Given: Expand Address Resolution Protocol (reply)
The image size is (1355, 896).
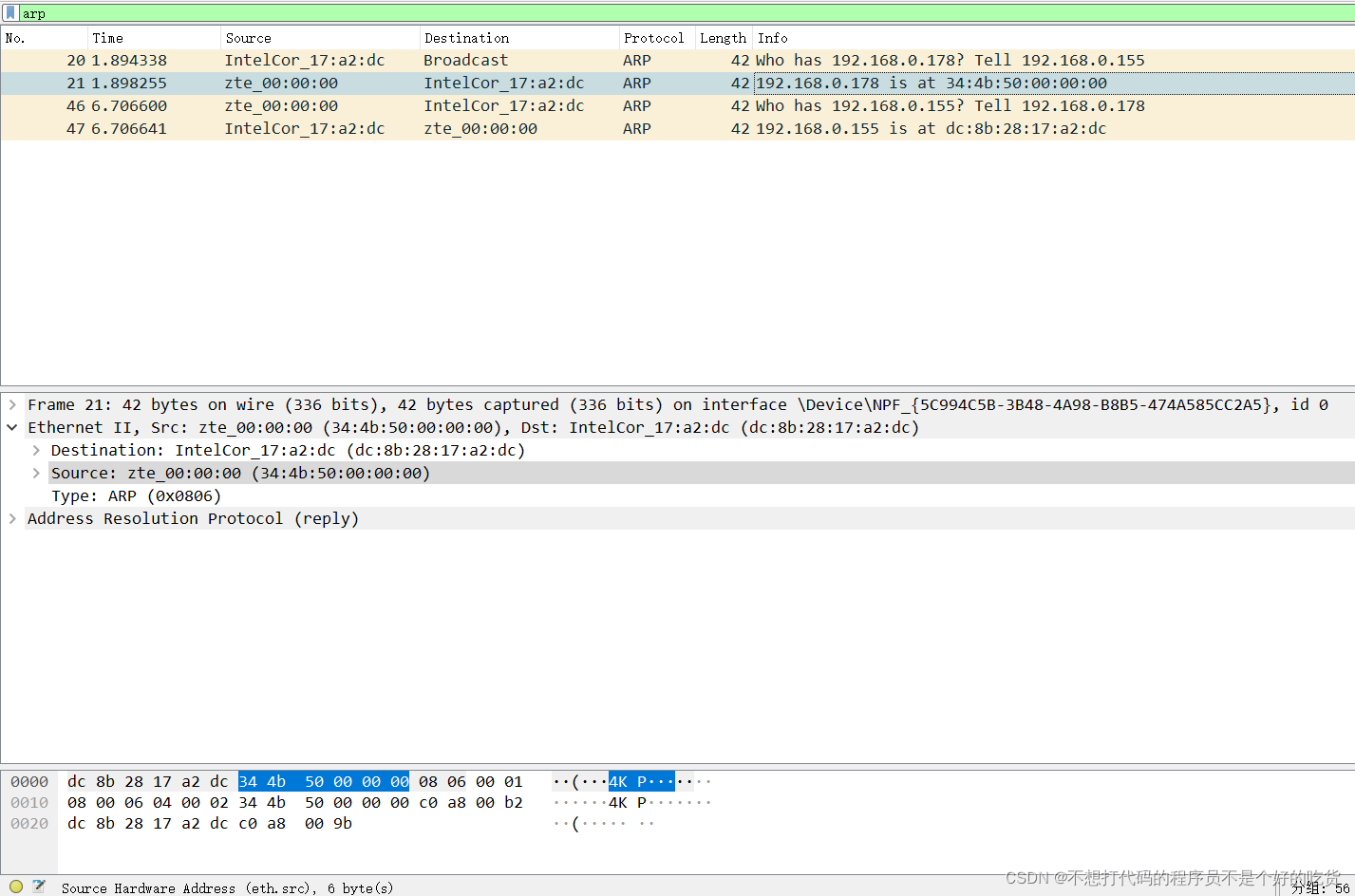Looking at the screenshot, I should pyautogui.click(x=12, y=518).
